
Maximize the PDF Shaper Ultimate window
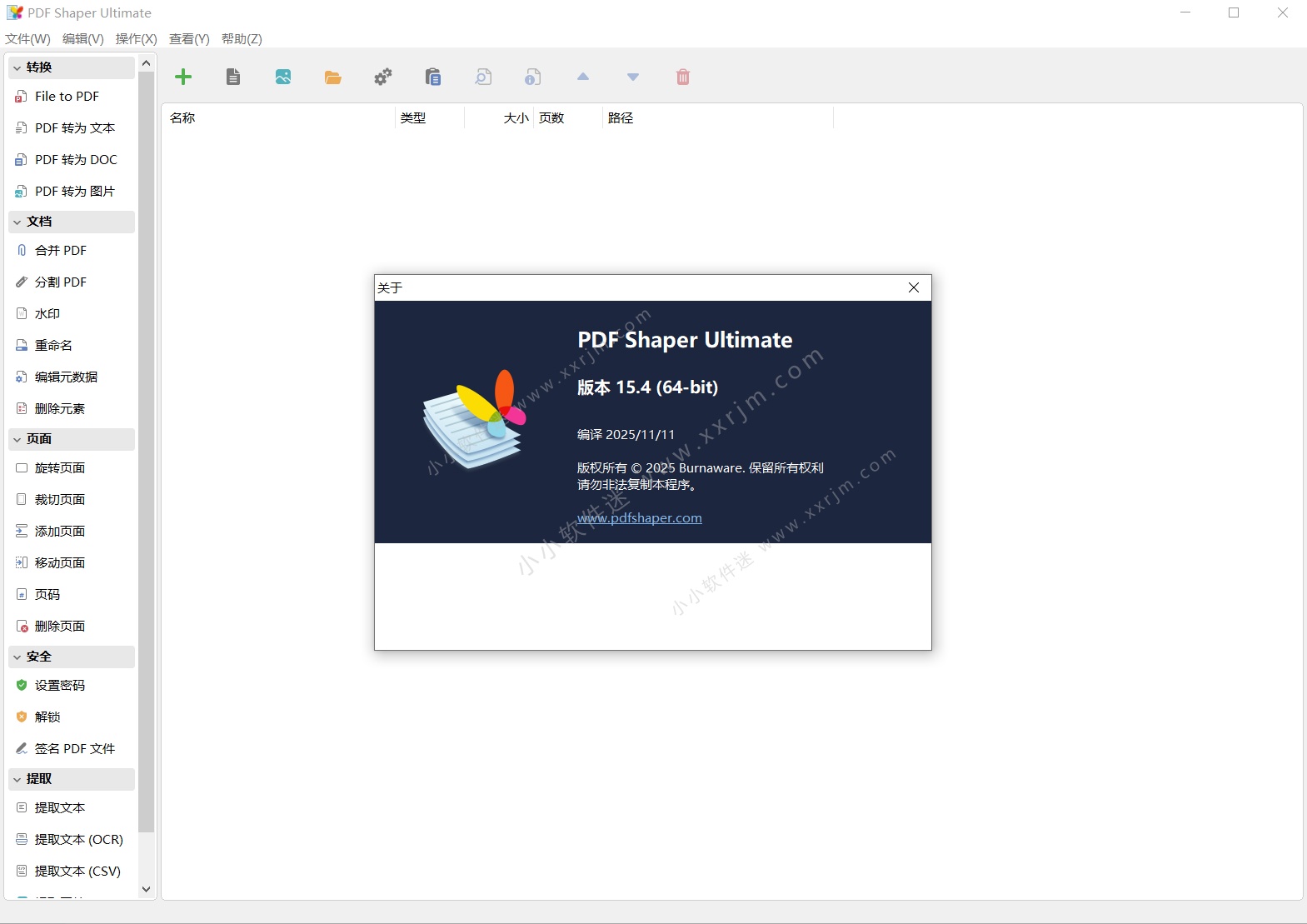click(1234, 12)
